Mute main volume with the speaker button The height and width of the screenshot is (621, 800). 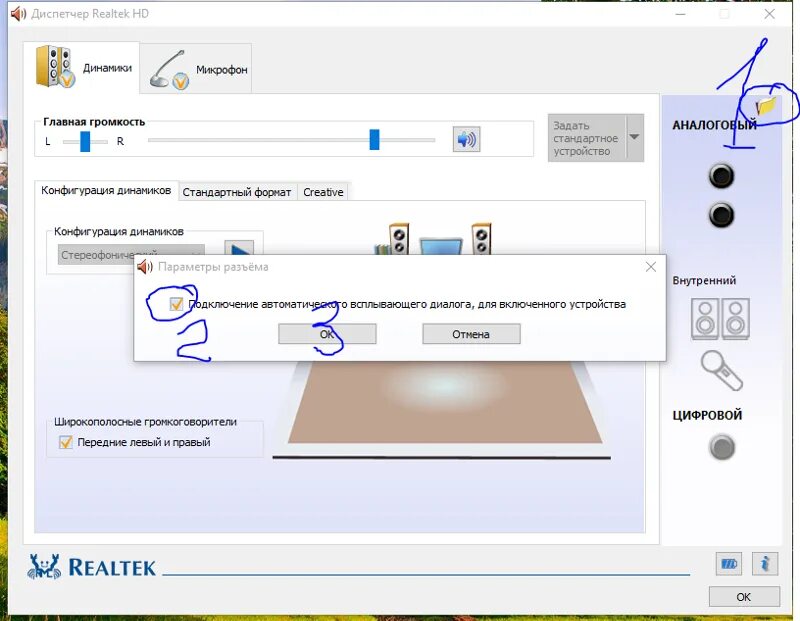pyautogui.click(x=466, y=139)
